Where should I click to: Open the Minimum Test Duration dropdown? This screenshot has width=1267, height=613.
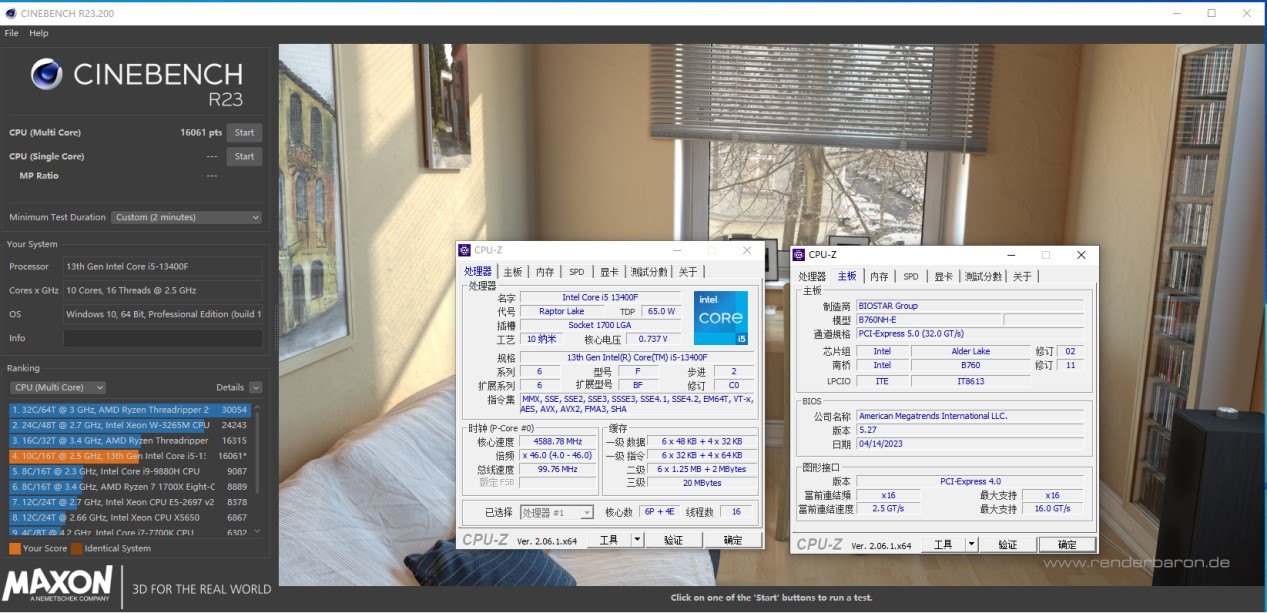point(186,217)
